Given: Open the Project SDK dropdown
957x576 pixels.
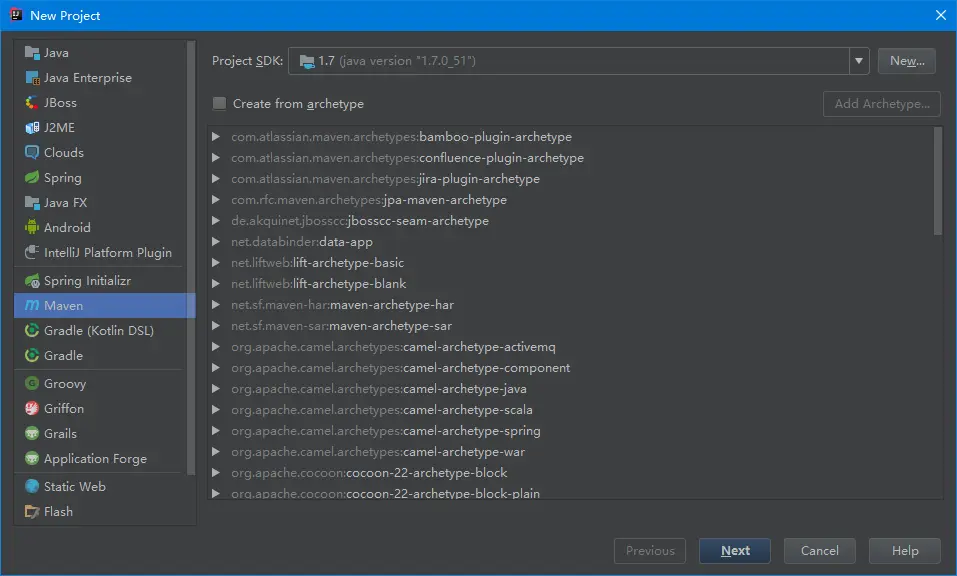Looking at the screenshot, I should click(x=859, y=61).
